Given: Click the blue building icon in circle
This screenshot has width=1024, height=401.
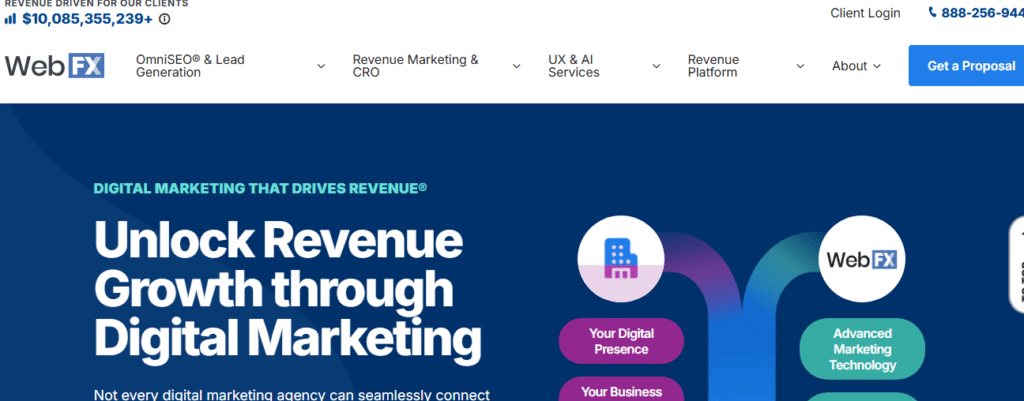Looking at the screenshot, I should 620,259.
